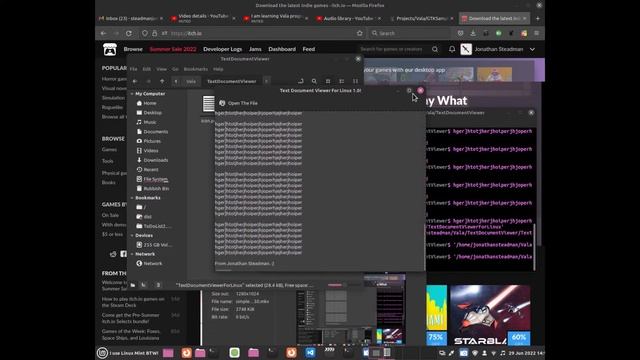The height and width of the screenshot is (360, 640).
Task: Click the itch.io search magnifier icon
Action: 435,49
